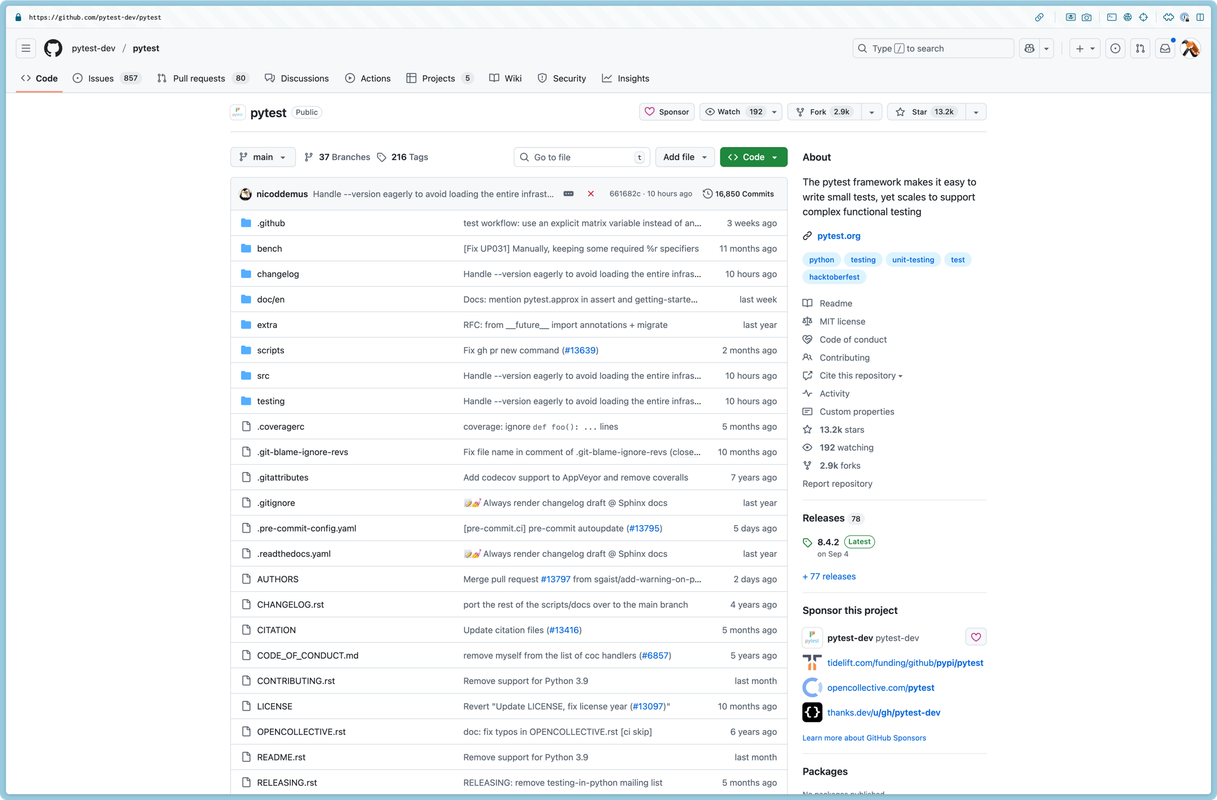The image size is (1217, 800).
Task: Open the + 77 releases link
Action: (829, 576)
